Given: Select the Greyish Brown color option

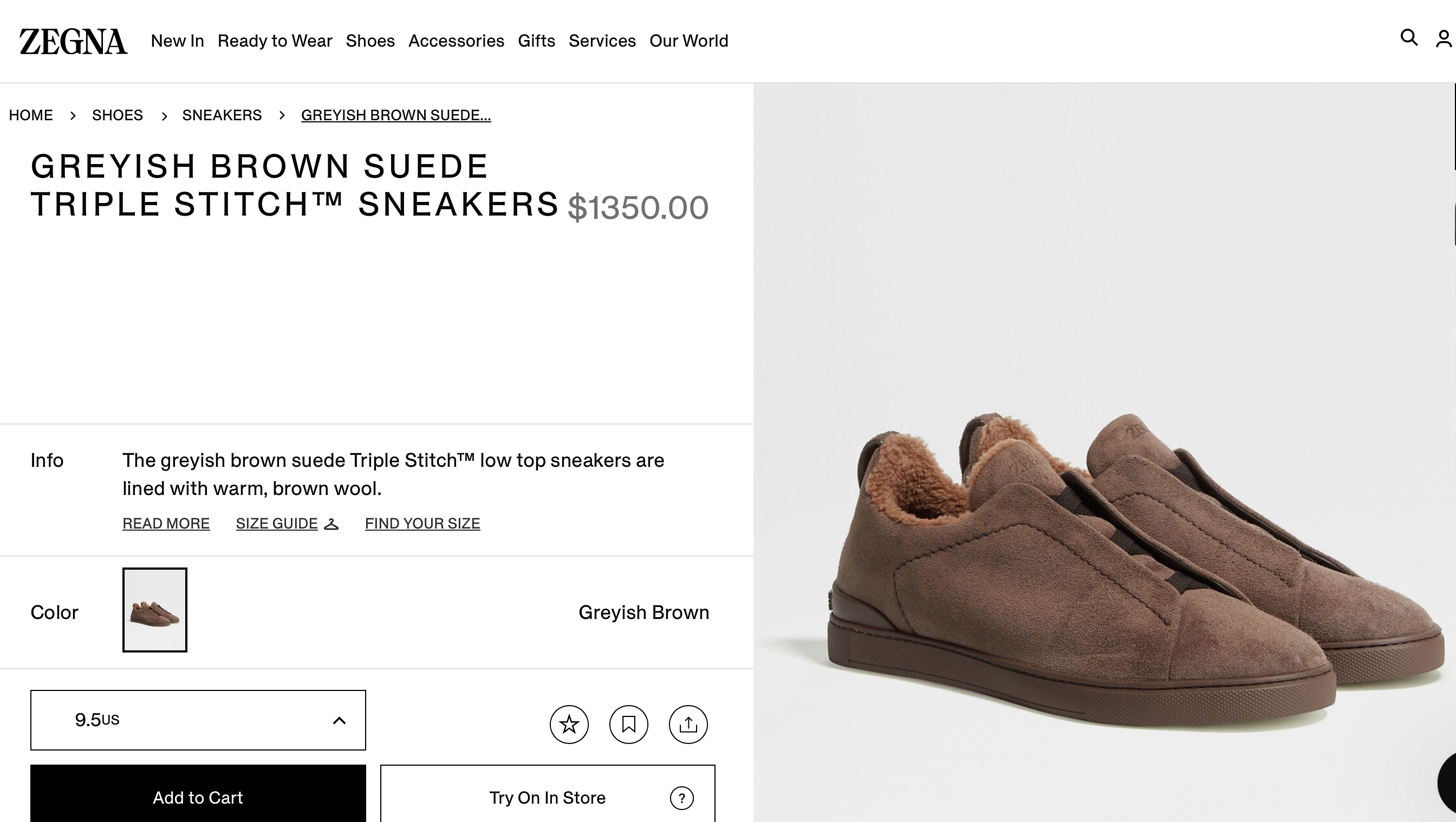Looking at the screenshot, I should (154, 611).
